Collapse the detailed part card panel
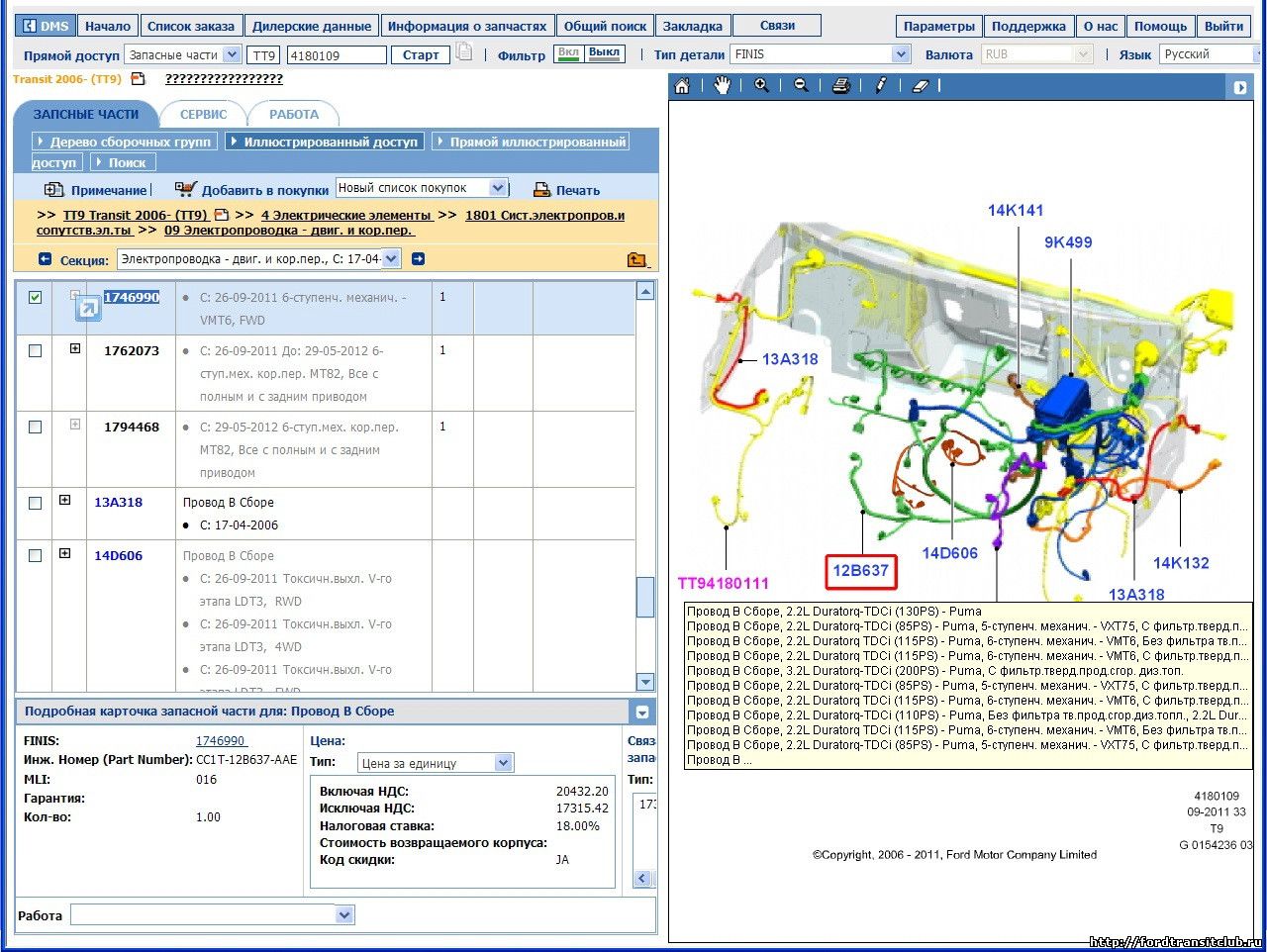The image size is (1267, 952). click(642, 712)
